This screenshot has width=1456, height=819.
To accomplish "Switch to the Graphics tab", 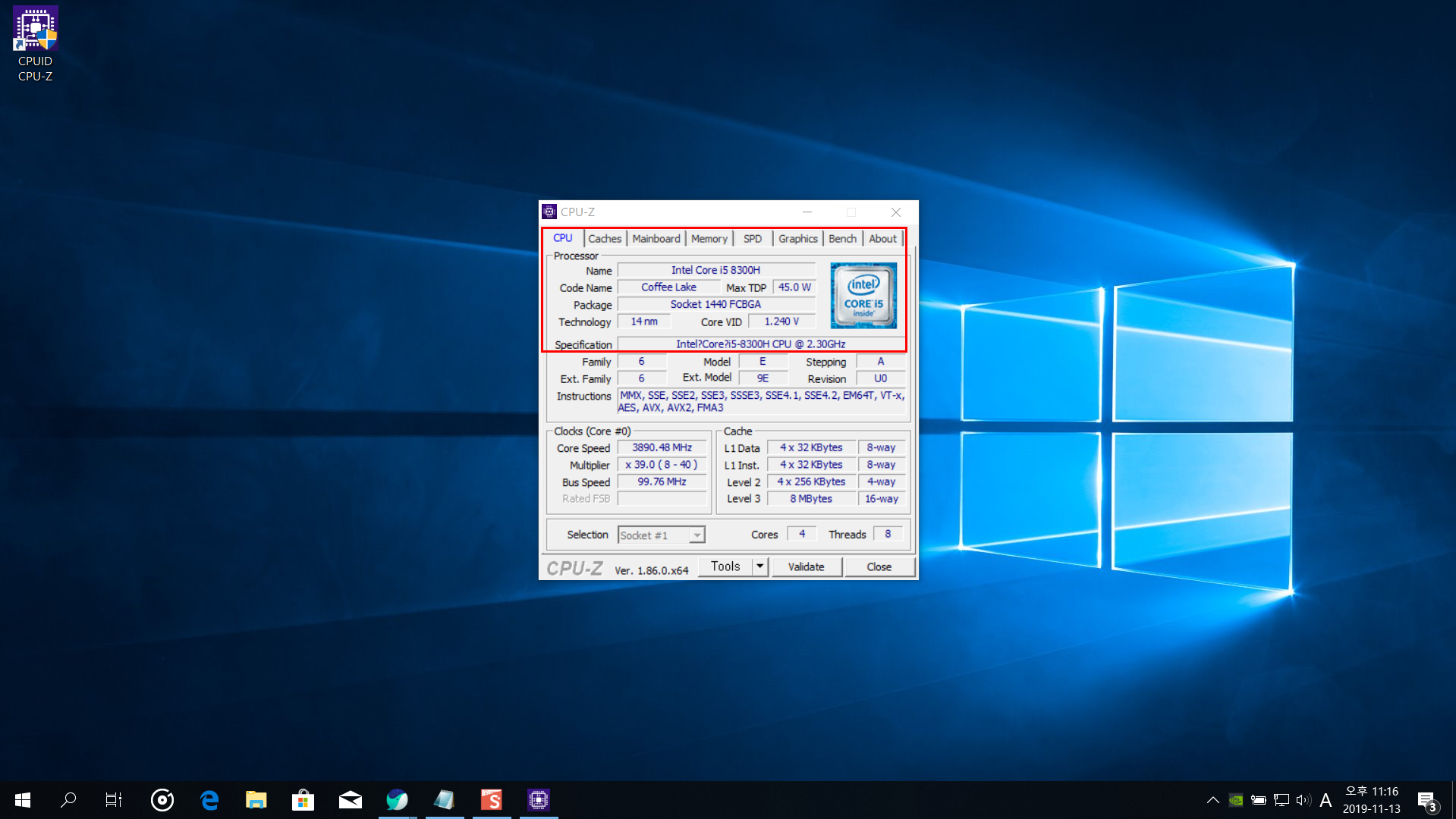I will tap(798, 239).
